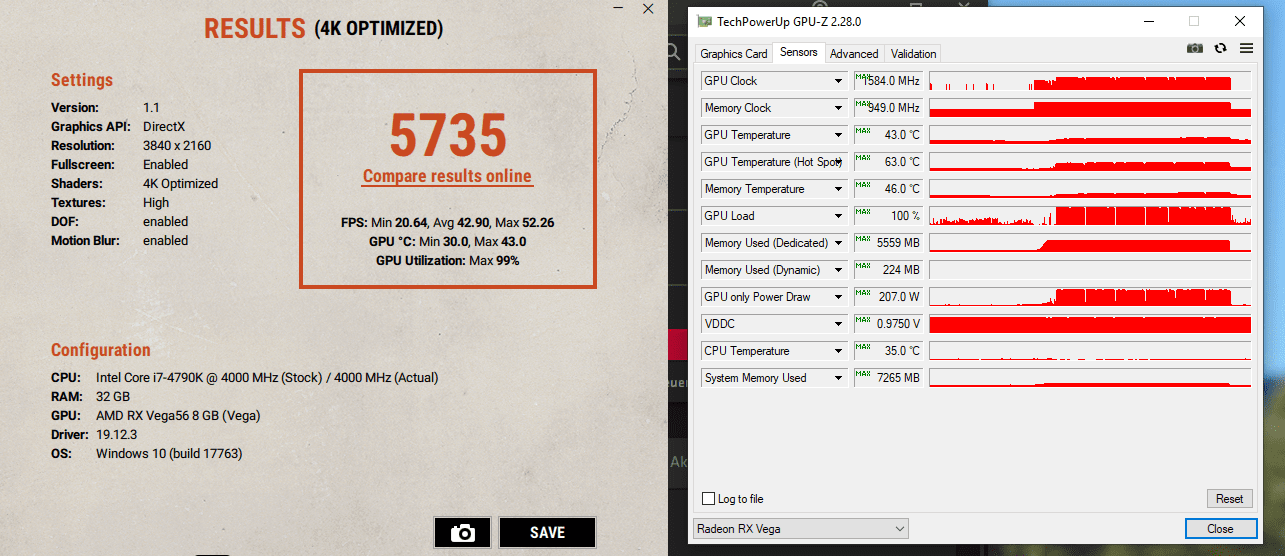Click the VDDC history graph

click(1090, 324)
